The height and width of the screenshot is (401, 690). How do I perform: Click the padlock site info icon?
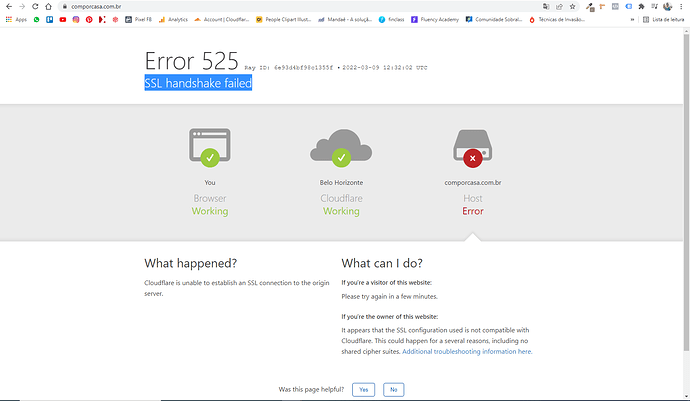(x=65, y=7)
